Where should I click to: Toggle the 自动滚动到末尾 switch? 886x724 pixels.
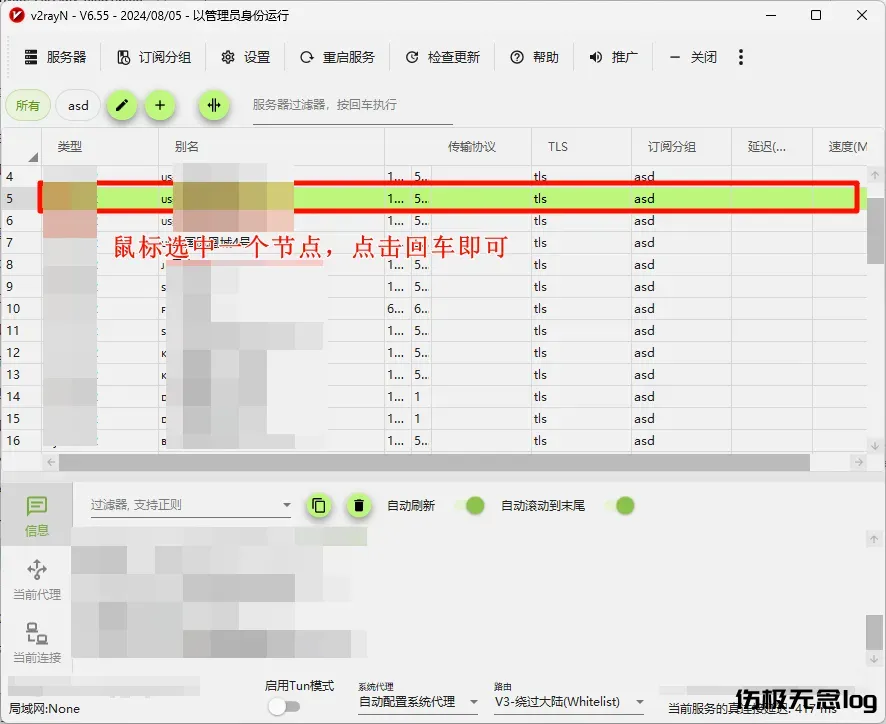pyautogui.click(x=620, y=505)
